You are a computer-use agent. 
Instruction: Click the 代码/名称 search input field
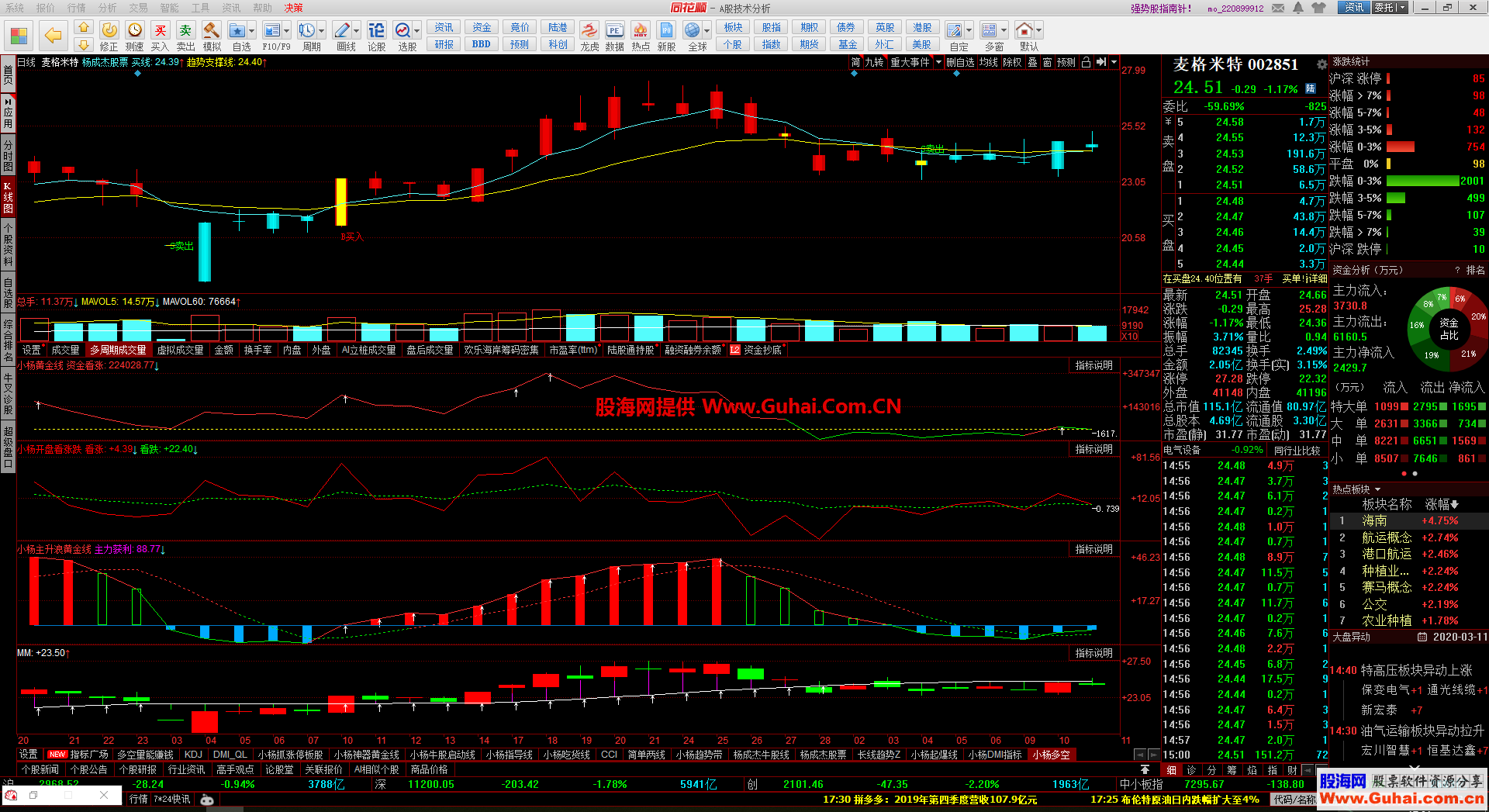point(1294,800)
